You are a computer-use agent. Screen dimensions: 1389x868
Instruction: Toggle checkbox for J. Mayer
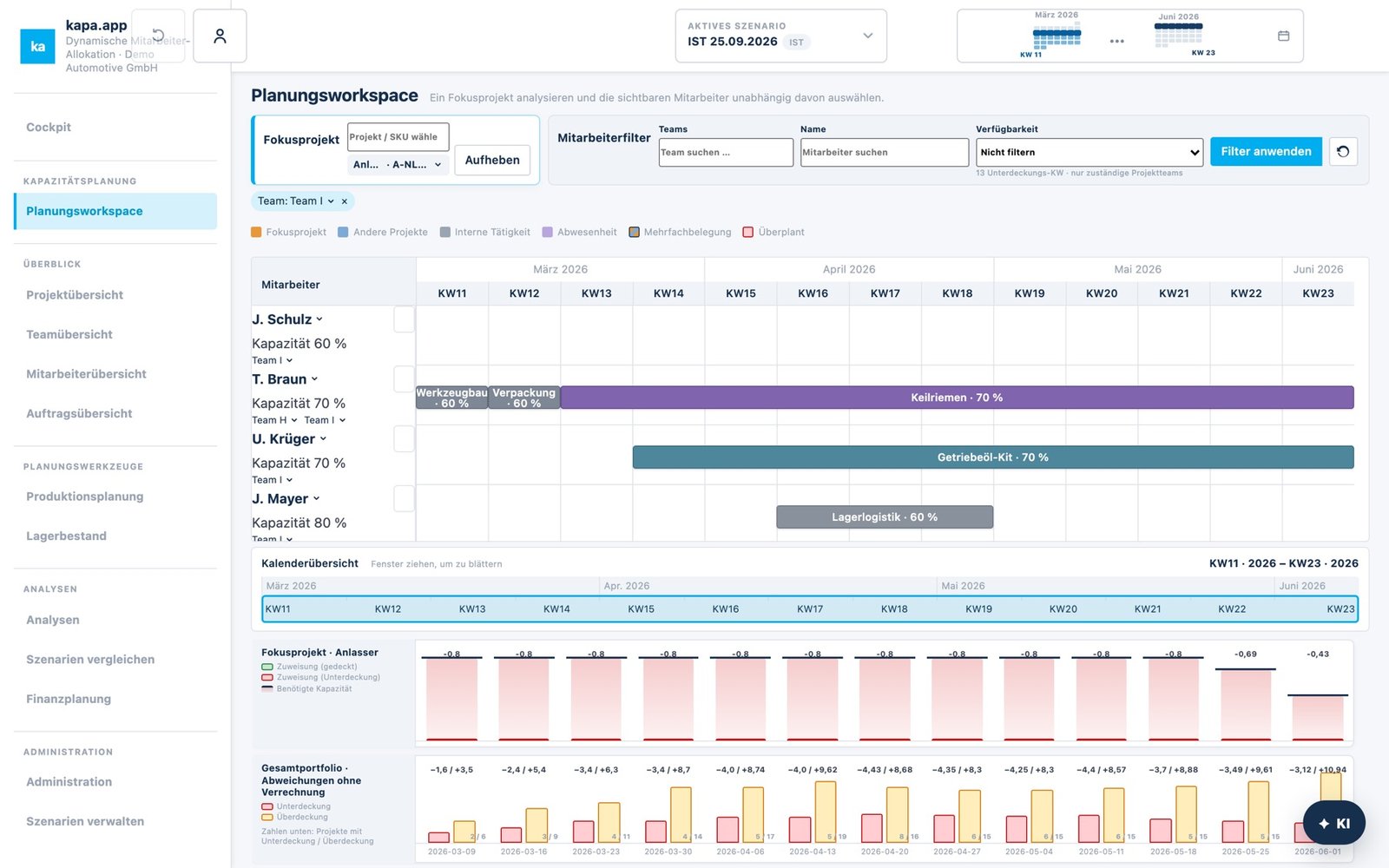404,499
